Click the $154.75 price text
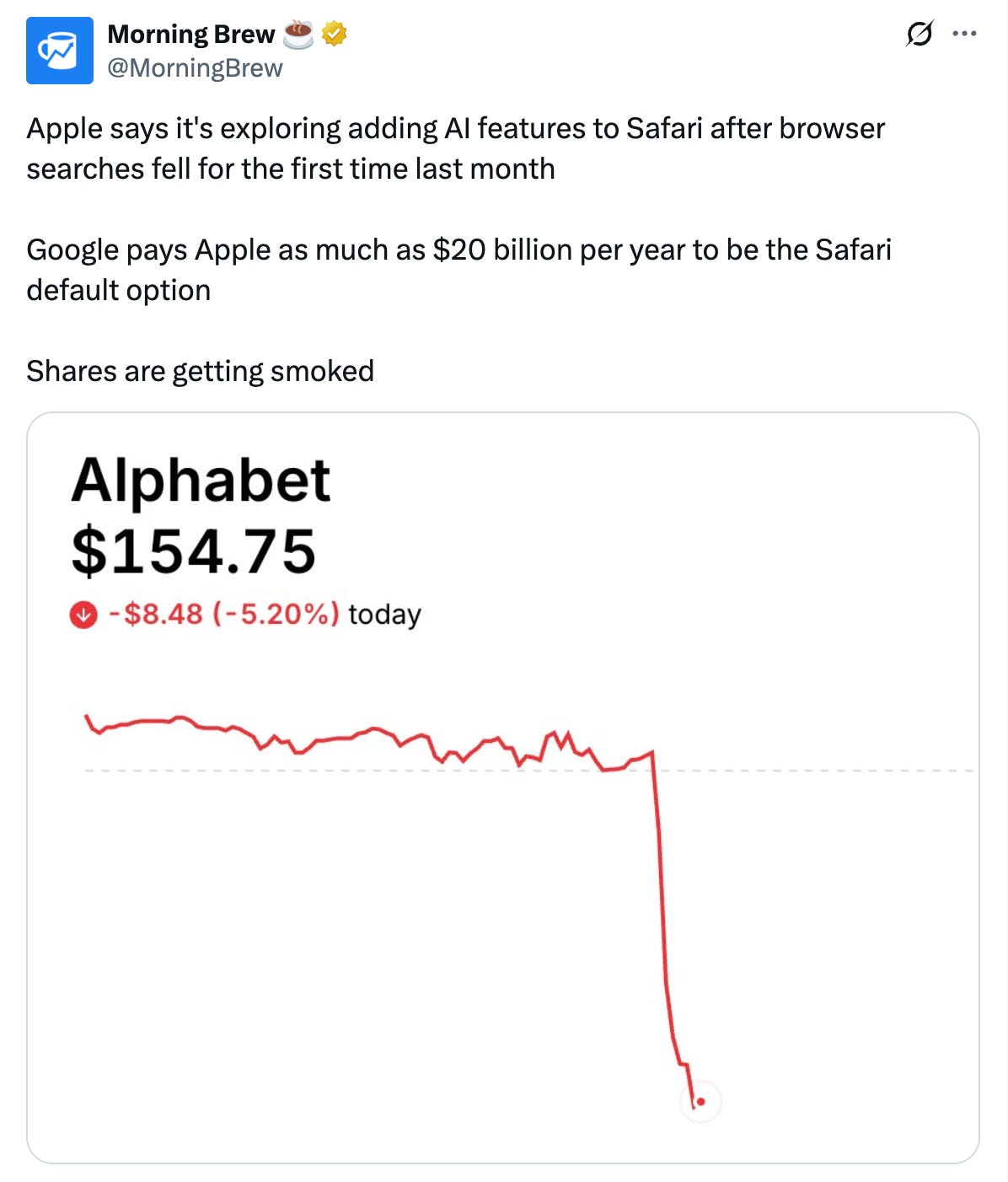Screen dimensions: 1008x1182 [194, 551]
